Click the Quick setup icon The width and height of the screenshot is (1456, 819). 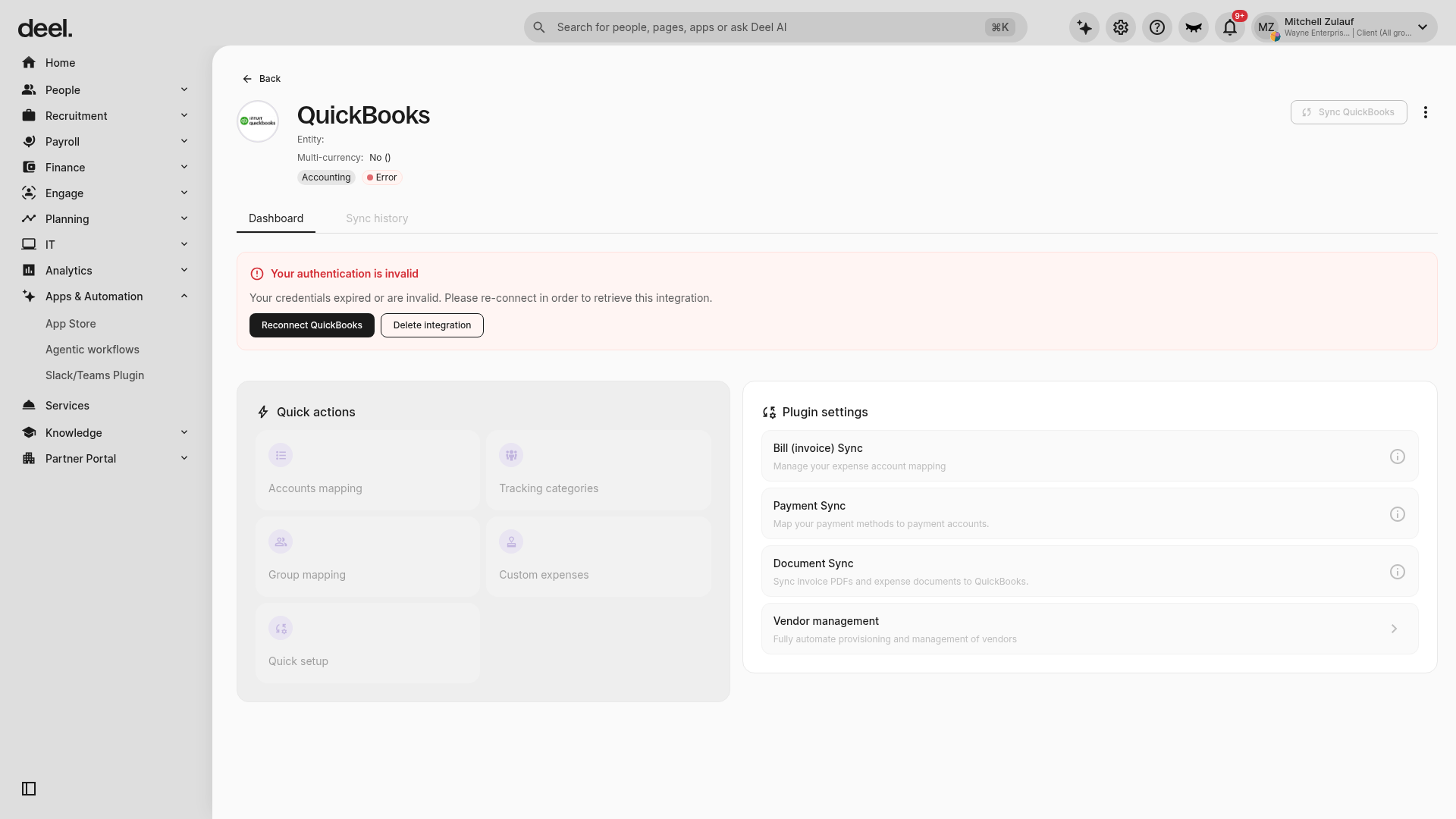point(281,628)
